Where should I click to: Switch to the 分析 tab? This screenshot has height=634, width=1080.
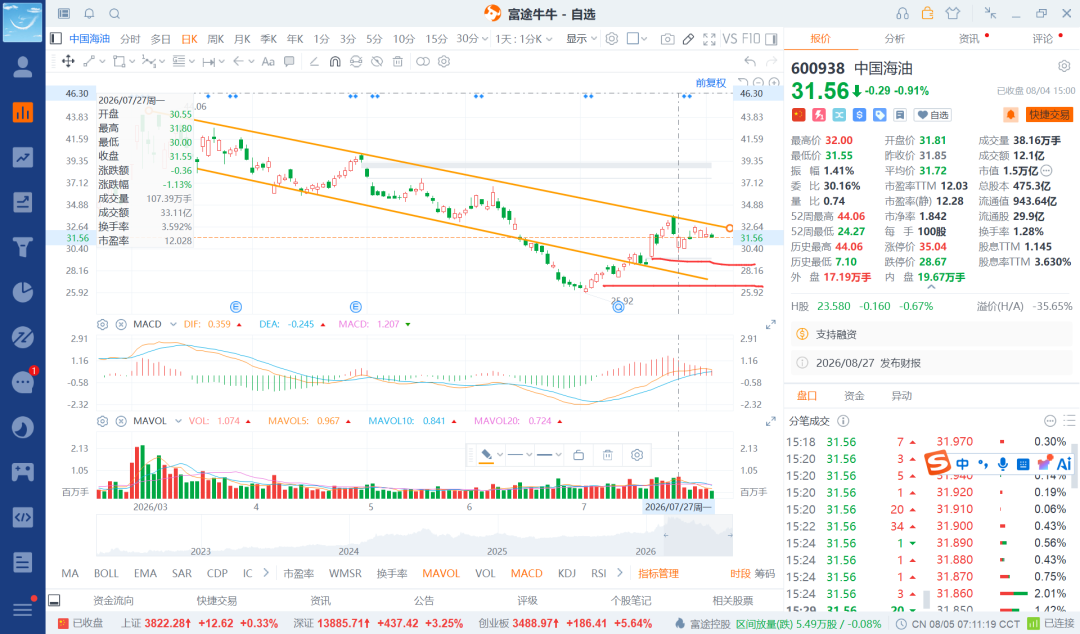[895, 39]
